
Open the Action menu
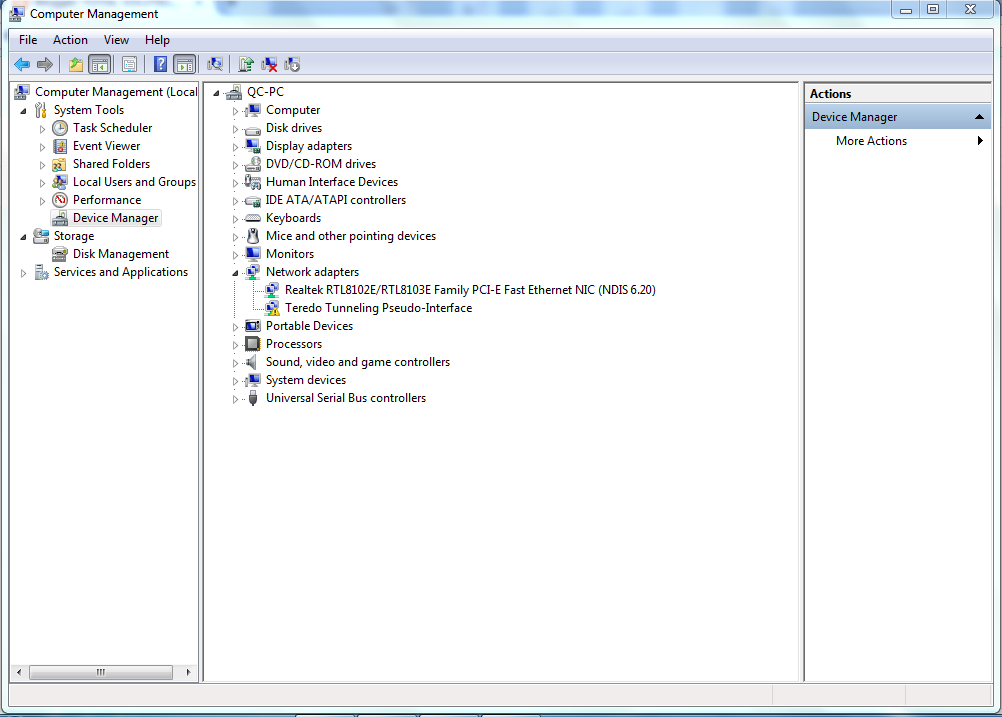click(x=70, y=40)
